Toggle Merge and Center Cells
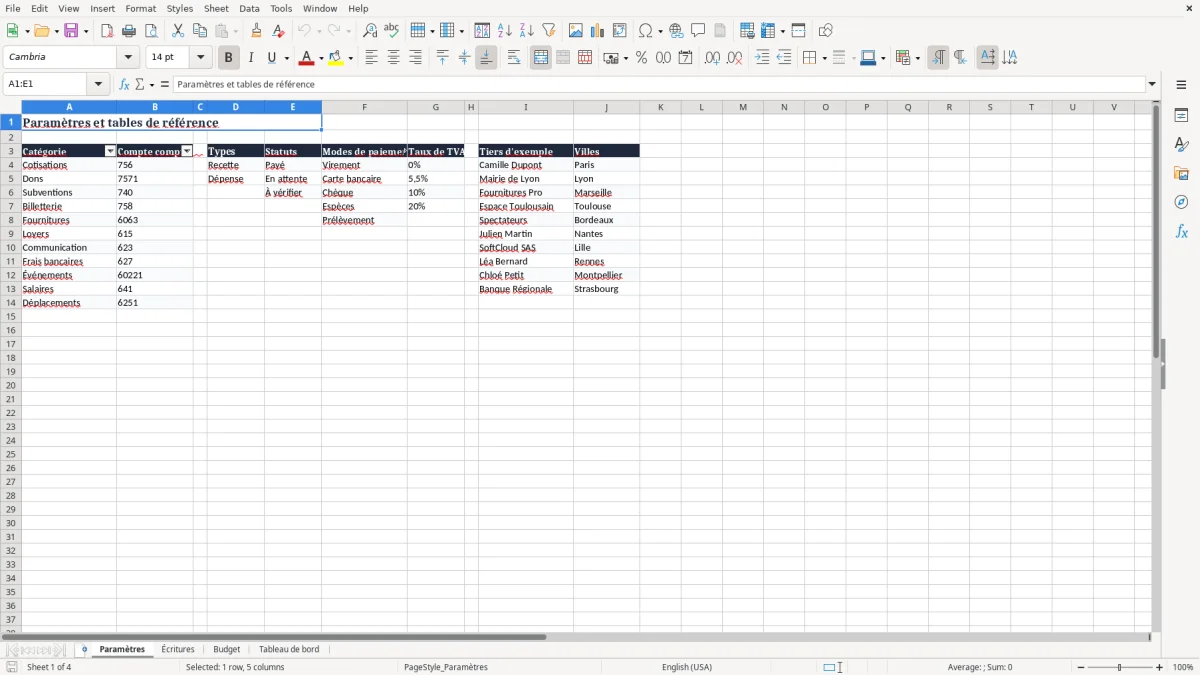 point(541,58)
